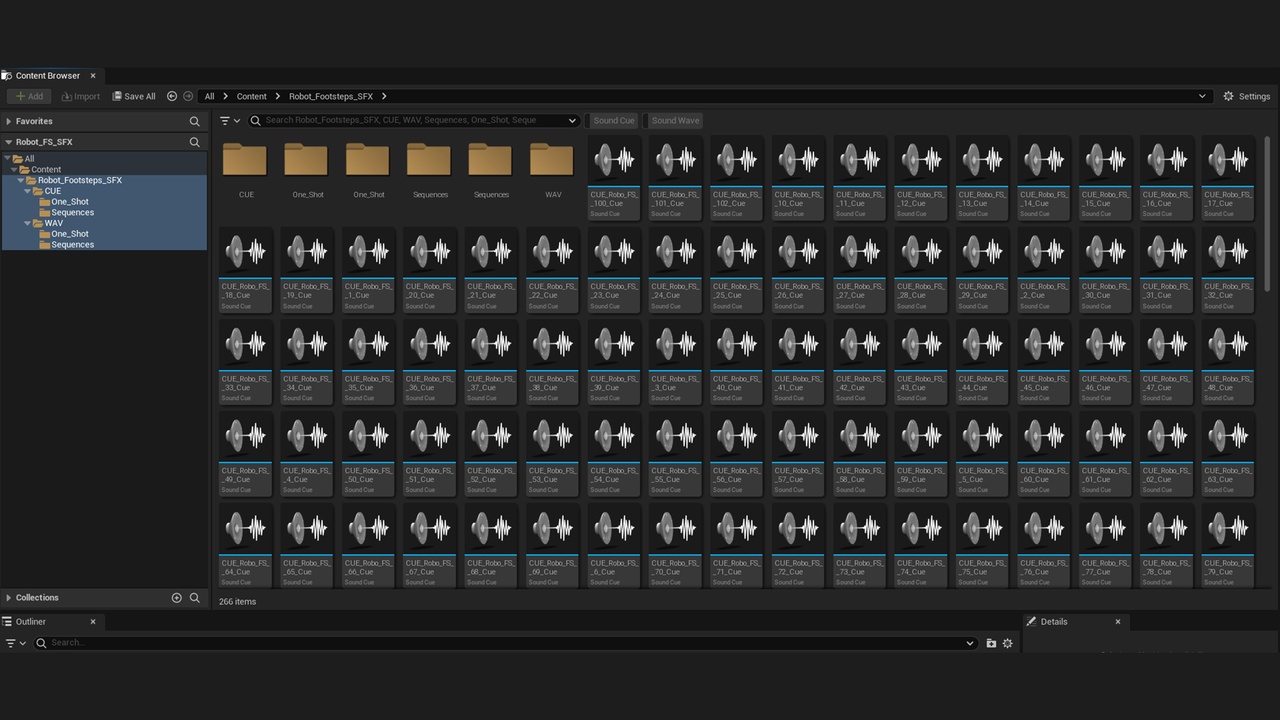Screen dimensions: 1280x720
Task: Open Content Browser Settings
Action: [1246, 96]
